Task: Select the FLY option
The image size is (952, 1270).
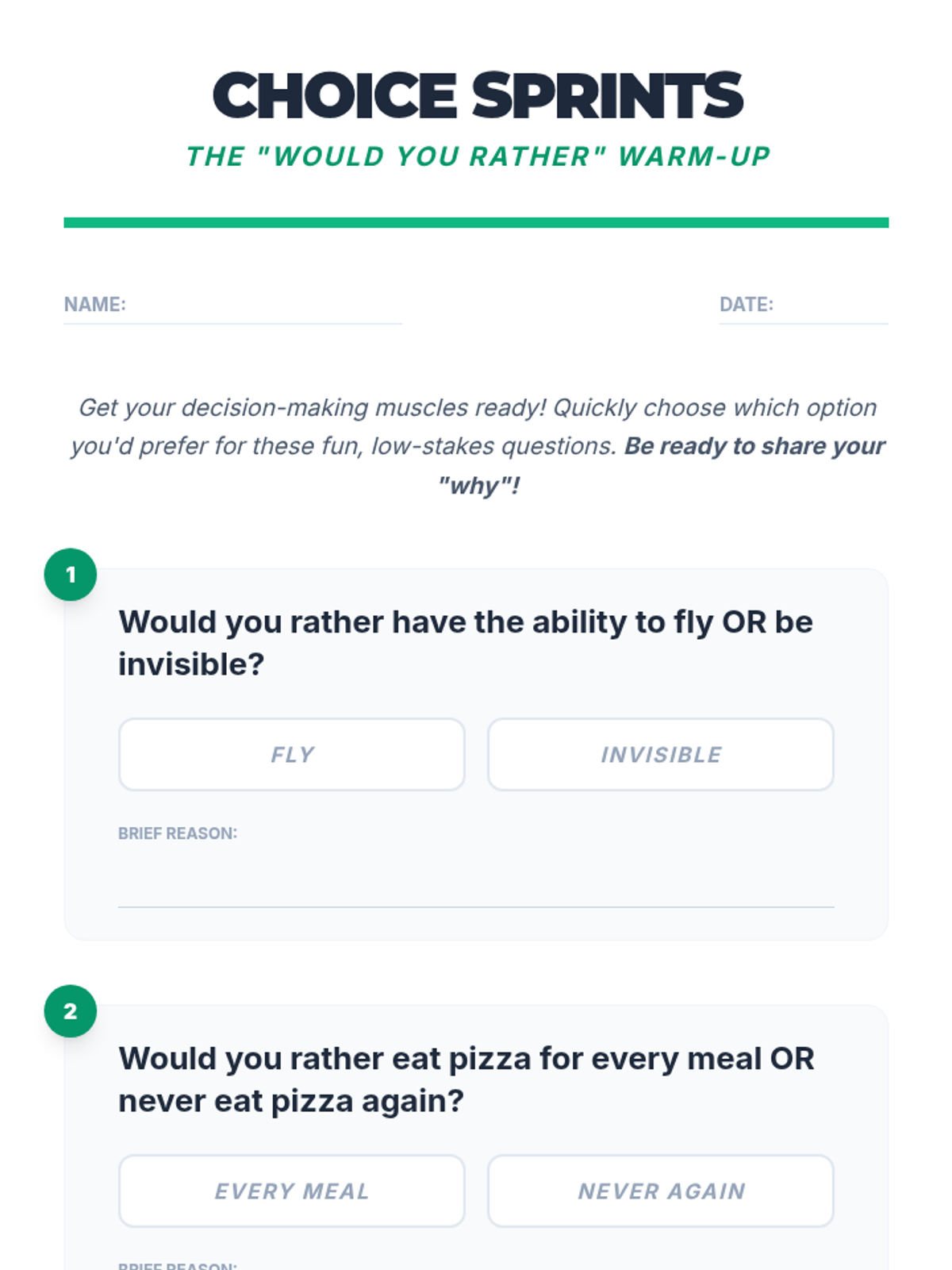Action: 292,755
